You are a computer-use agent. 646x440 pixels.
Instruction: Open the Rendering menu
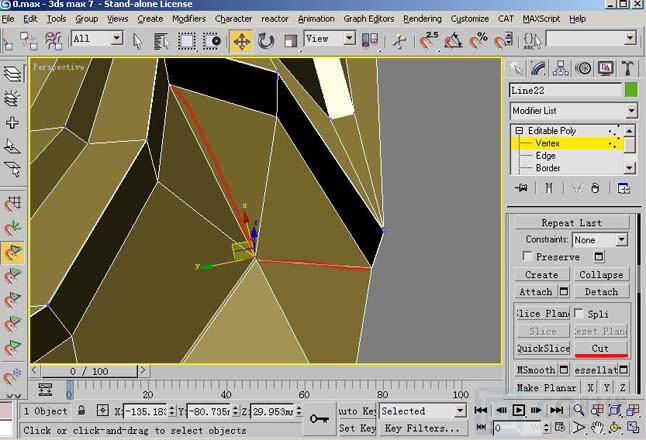click(x=422, y=19)
